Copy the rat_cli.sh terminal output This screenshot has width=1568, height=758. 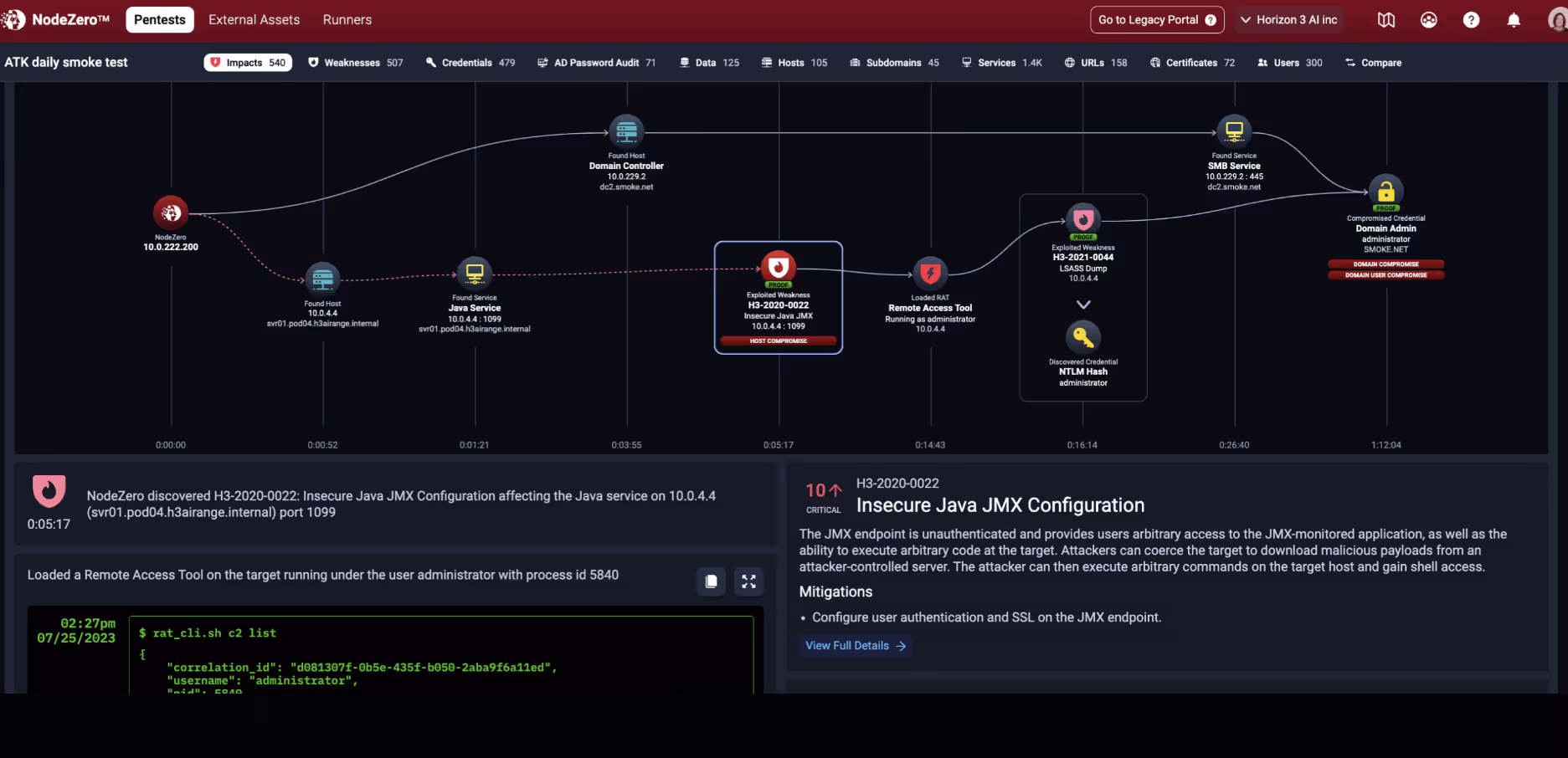tap(711, 581)
